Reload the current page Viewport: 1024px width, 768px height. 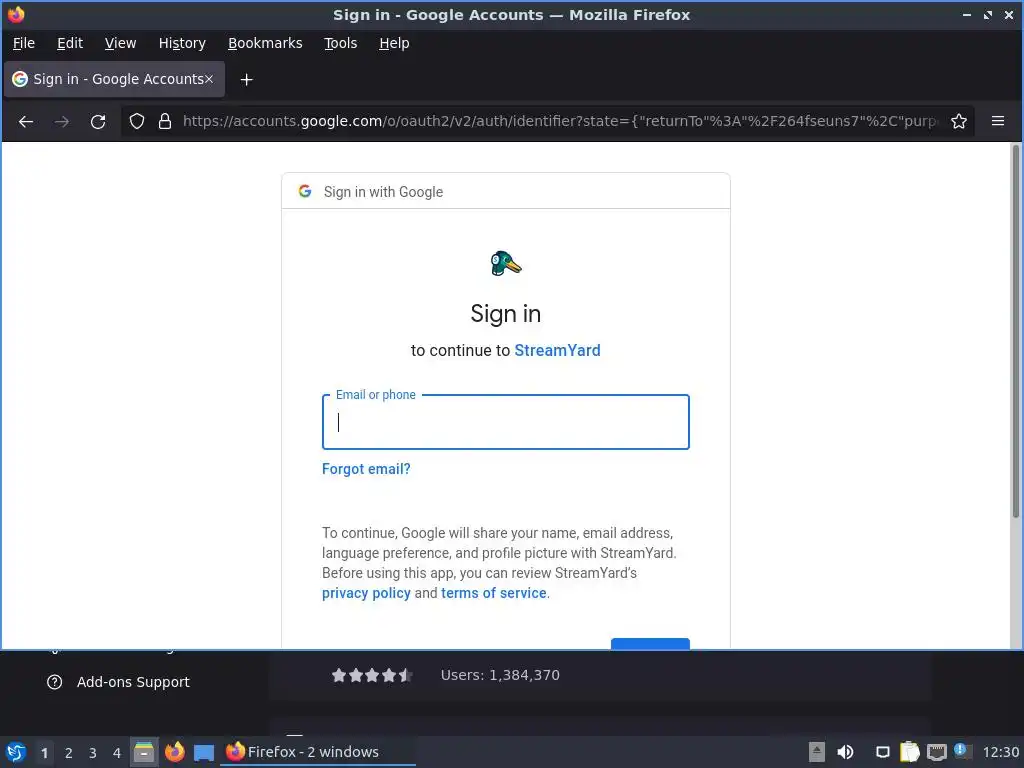(98, 121)
